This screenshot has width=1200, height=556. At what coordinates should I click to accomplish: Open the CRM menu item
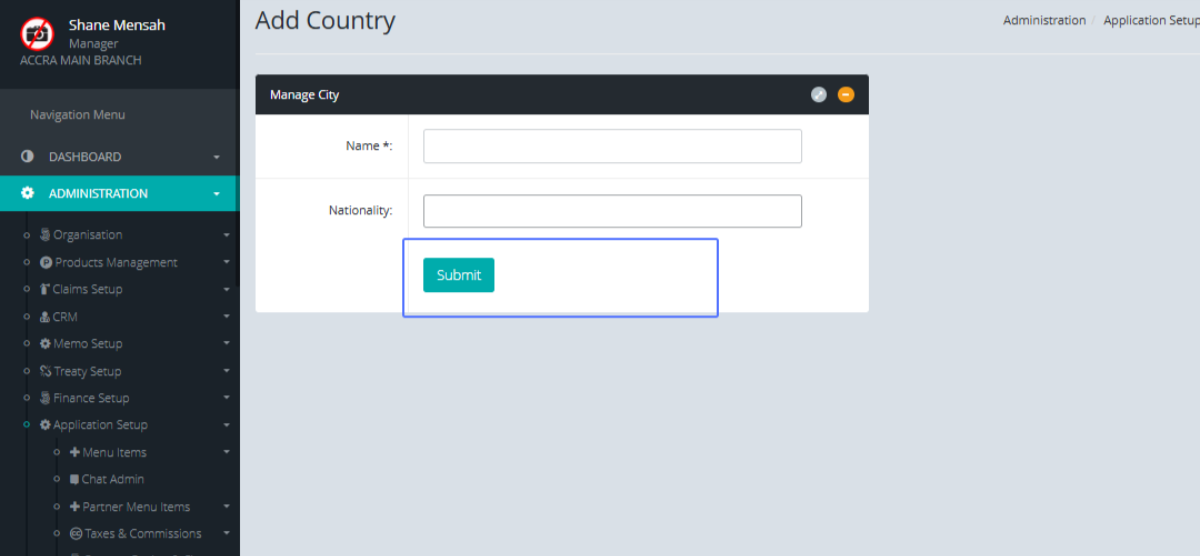(64, 317)
